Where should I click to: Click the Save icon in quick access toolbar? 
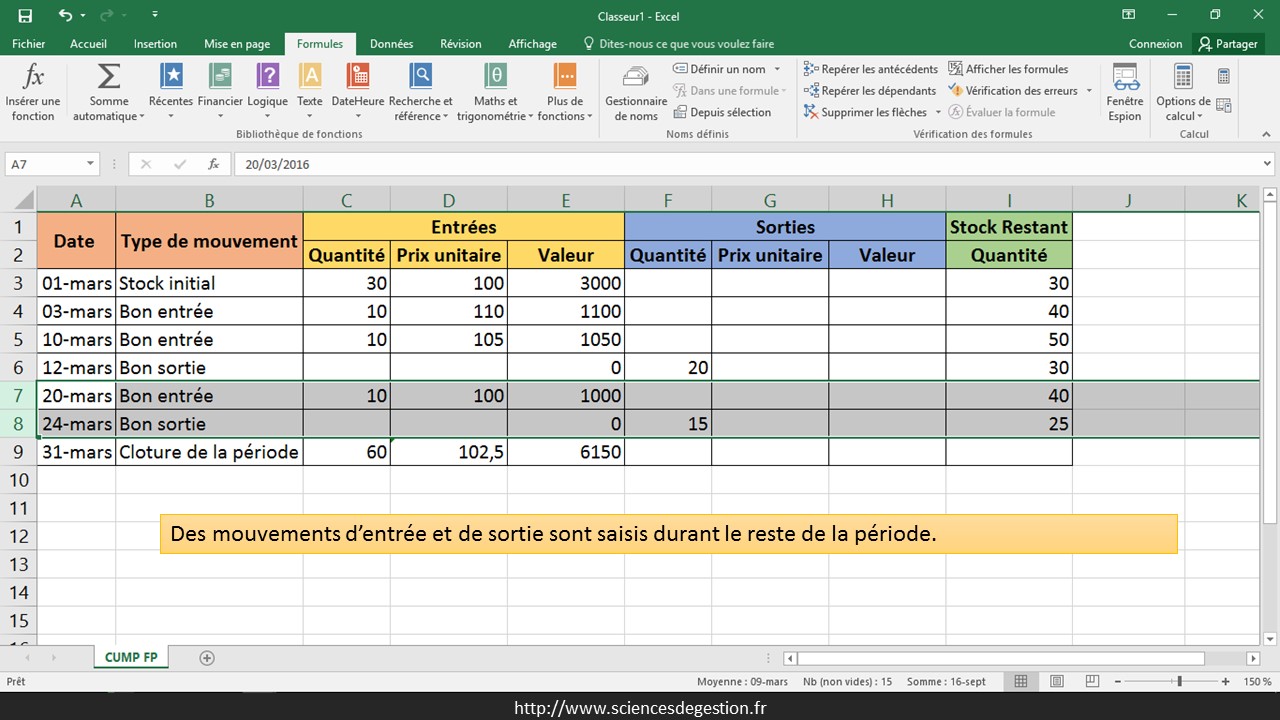(x=25, y=15)
